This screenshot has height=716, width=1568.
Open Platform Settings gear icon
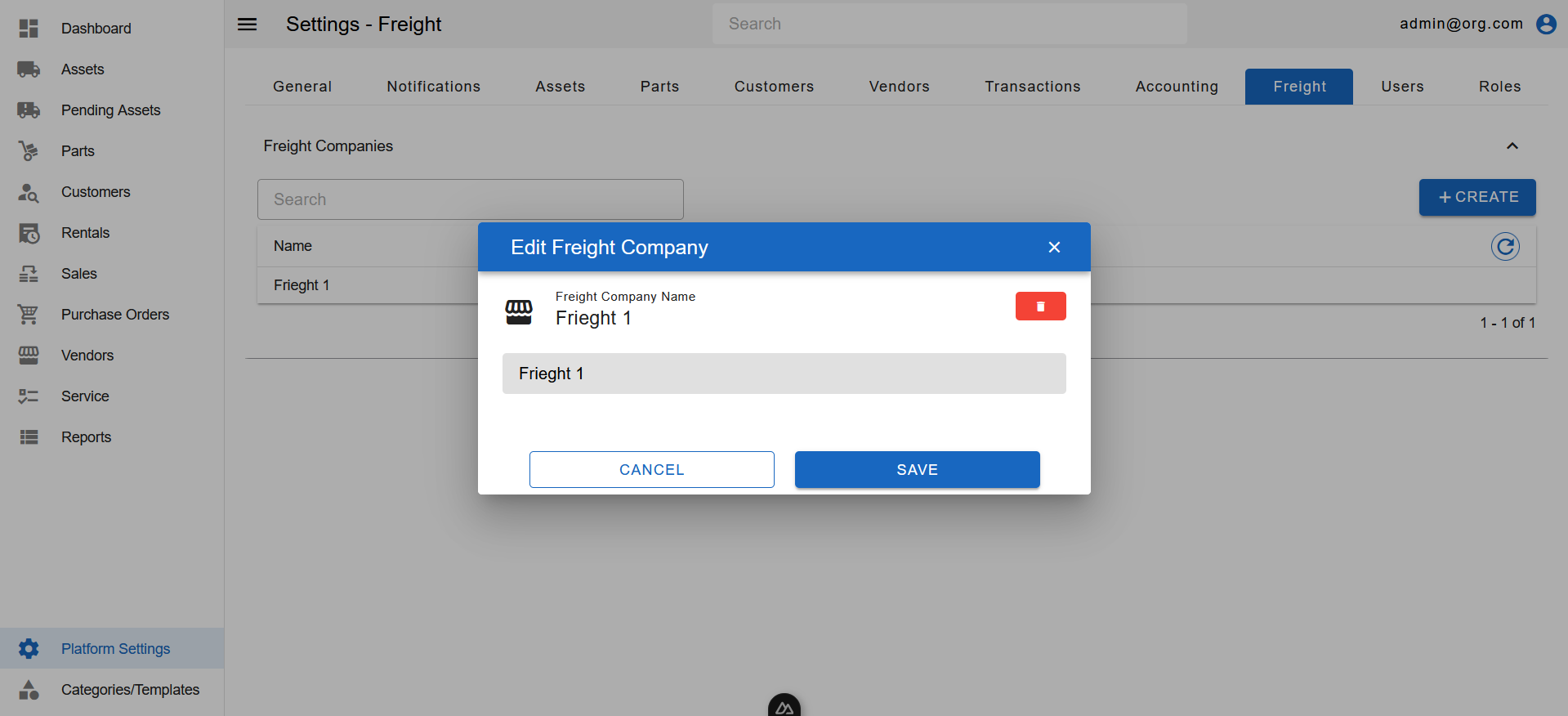(x=29, y=649)
